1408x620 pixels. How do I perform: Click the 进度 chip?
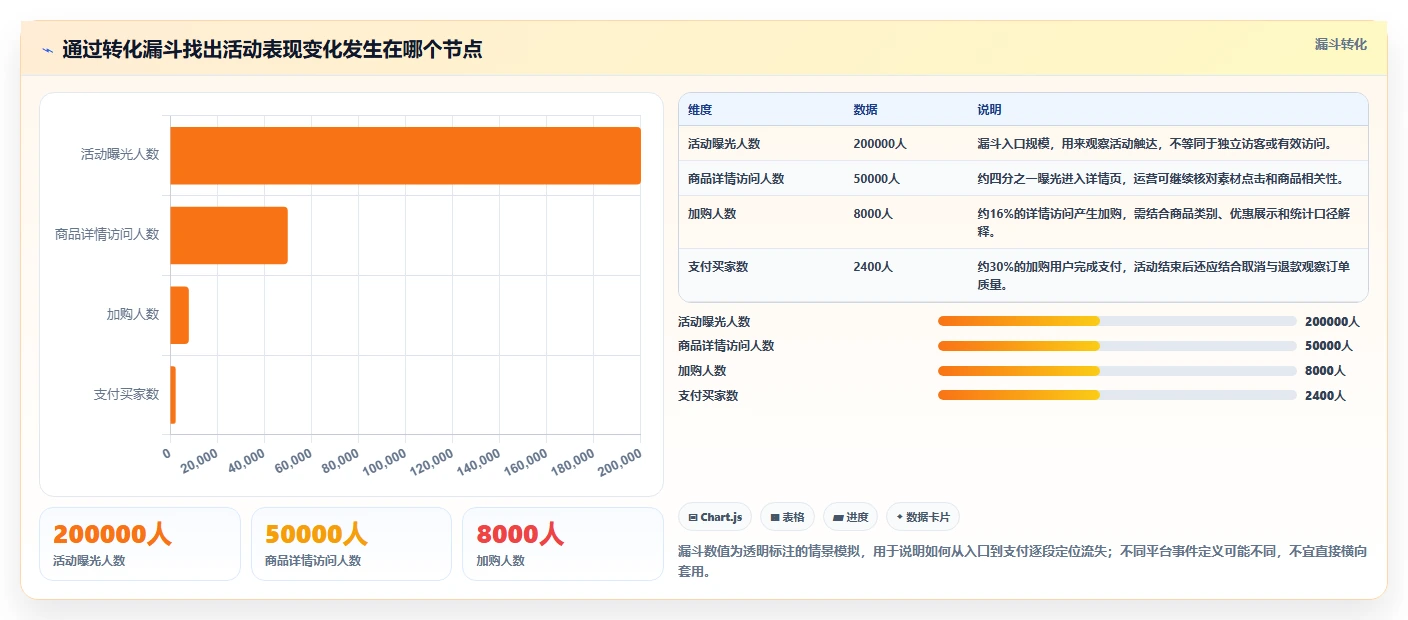tap(851, 517)
